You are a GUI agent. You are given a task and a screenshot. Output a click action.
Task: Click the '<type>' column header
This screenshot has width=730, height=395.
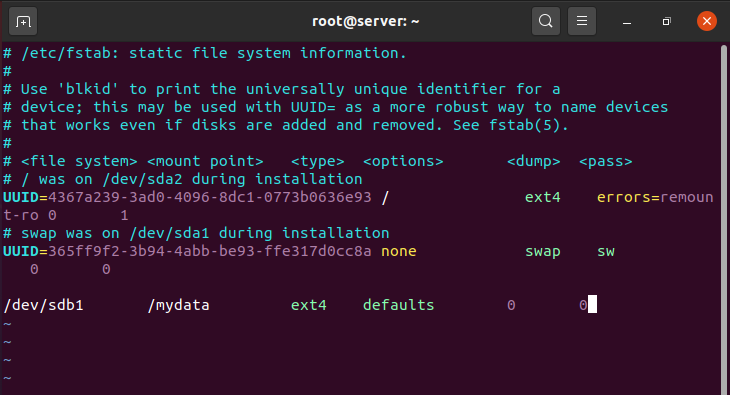[318, 161]
